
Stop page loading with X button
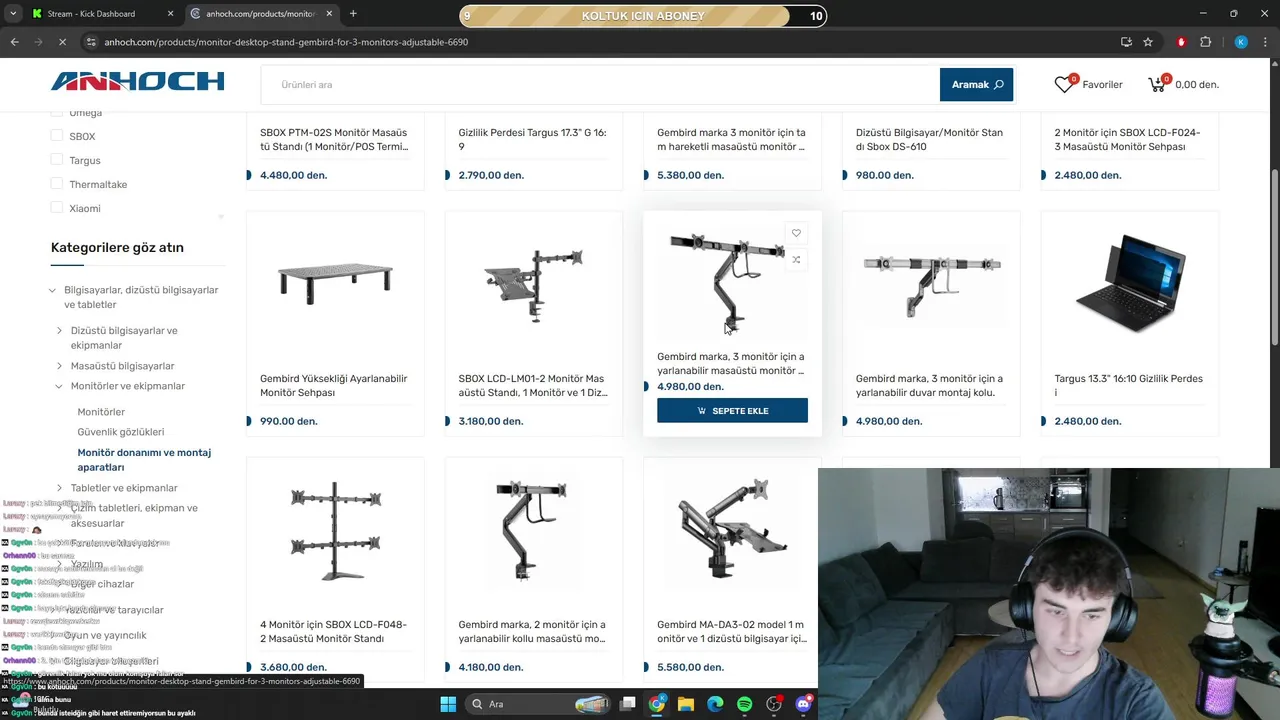(62, 42)
